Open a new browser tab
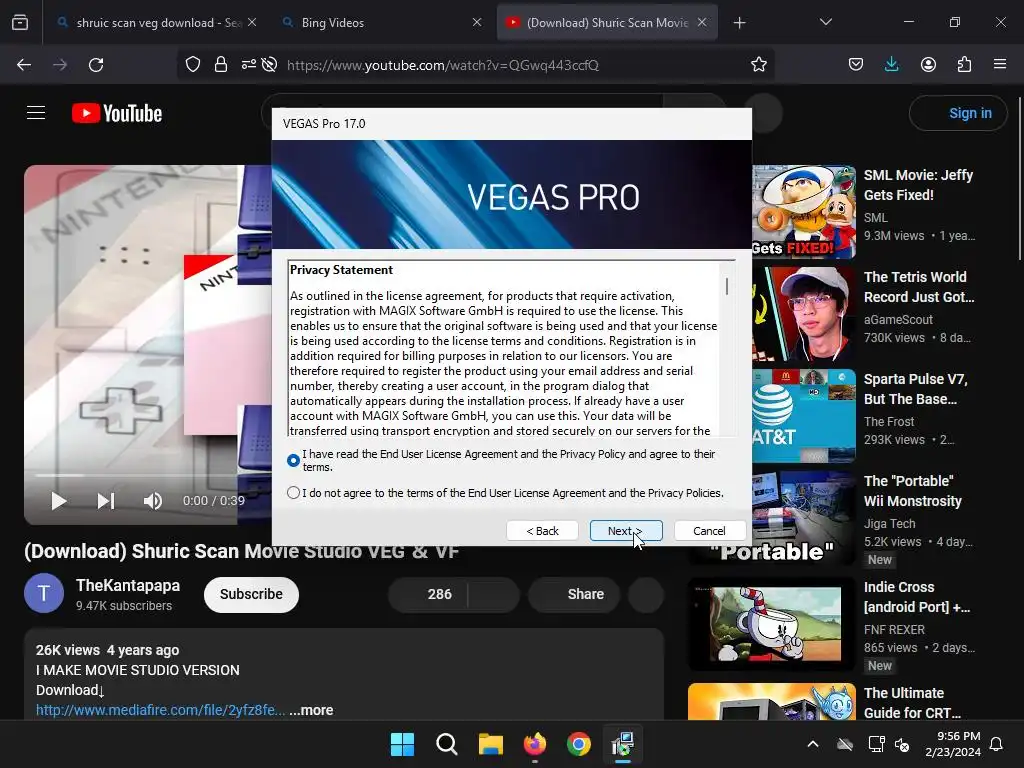The height and width of the screenshot is (768, 1024). point(739,23)
